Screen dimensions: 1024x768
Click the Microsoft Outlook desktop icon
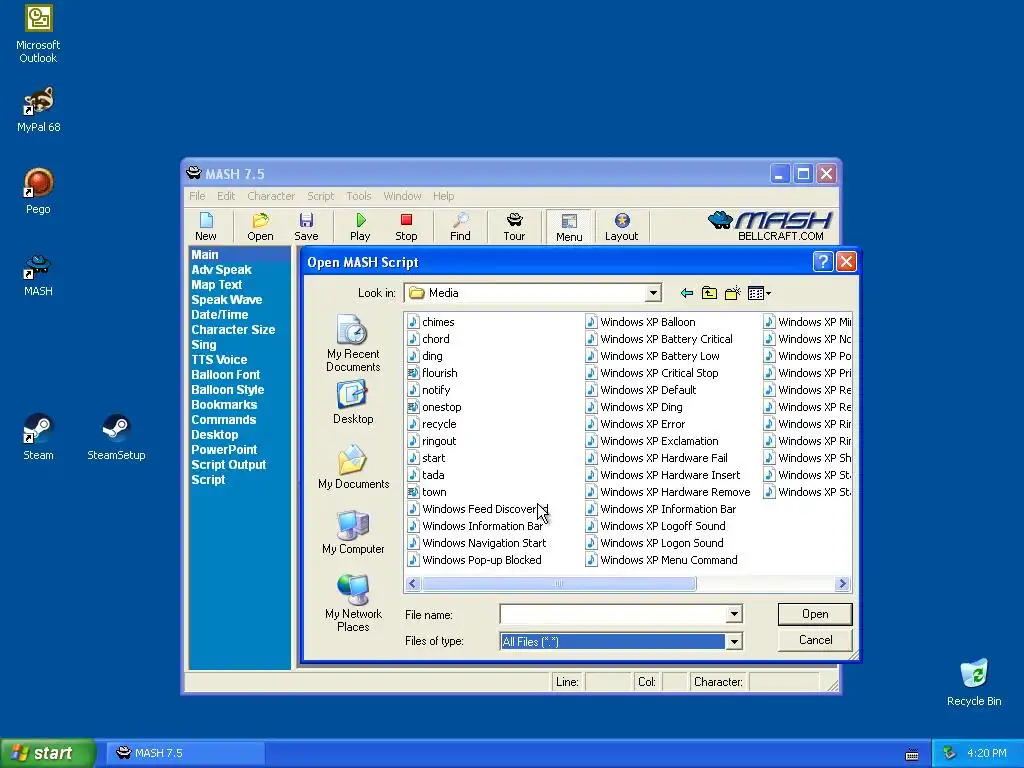38,34
